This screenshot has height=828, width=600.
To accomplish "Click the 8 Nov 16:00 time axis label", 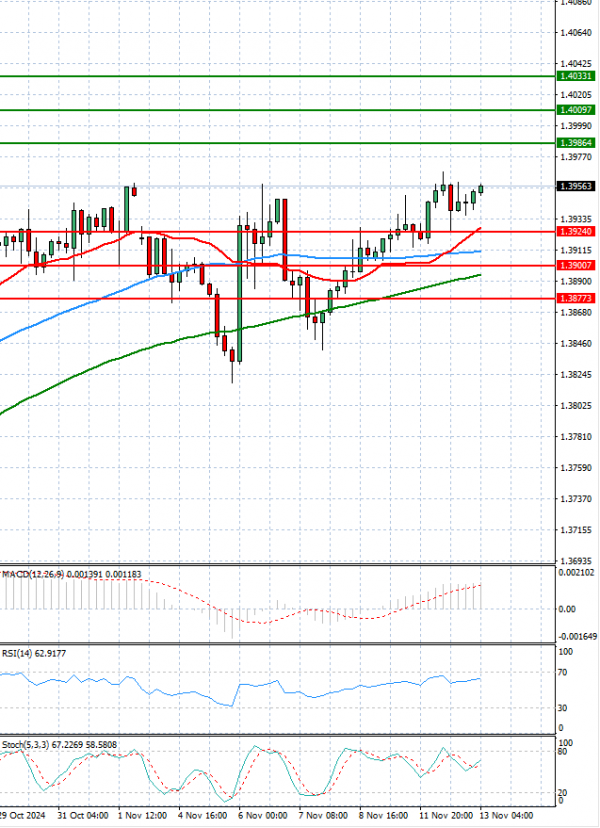I will click(383, 815).
